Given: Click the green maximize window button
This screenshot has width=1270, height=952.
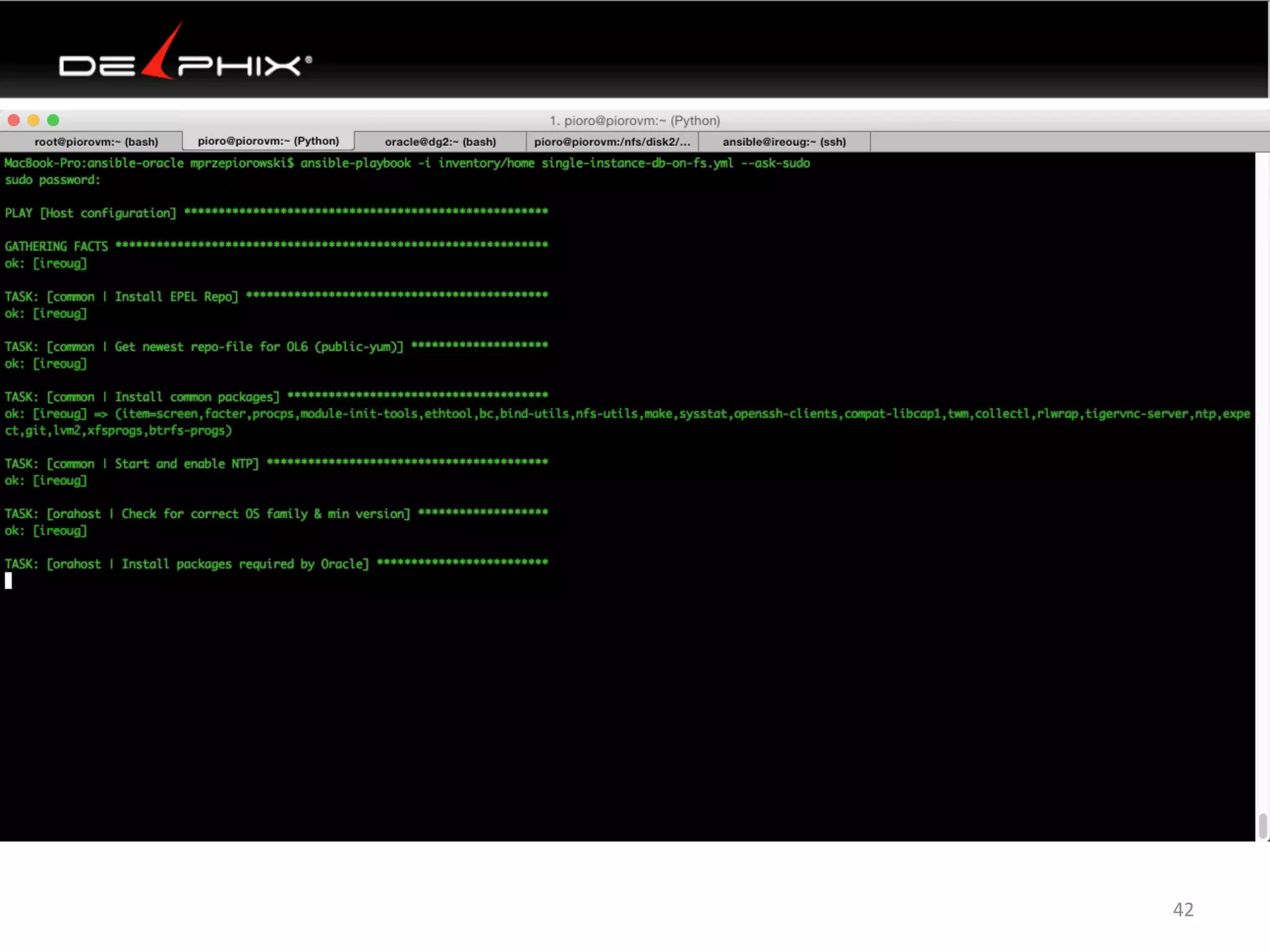Looking at the screenshot, I should [53, 120].
